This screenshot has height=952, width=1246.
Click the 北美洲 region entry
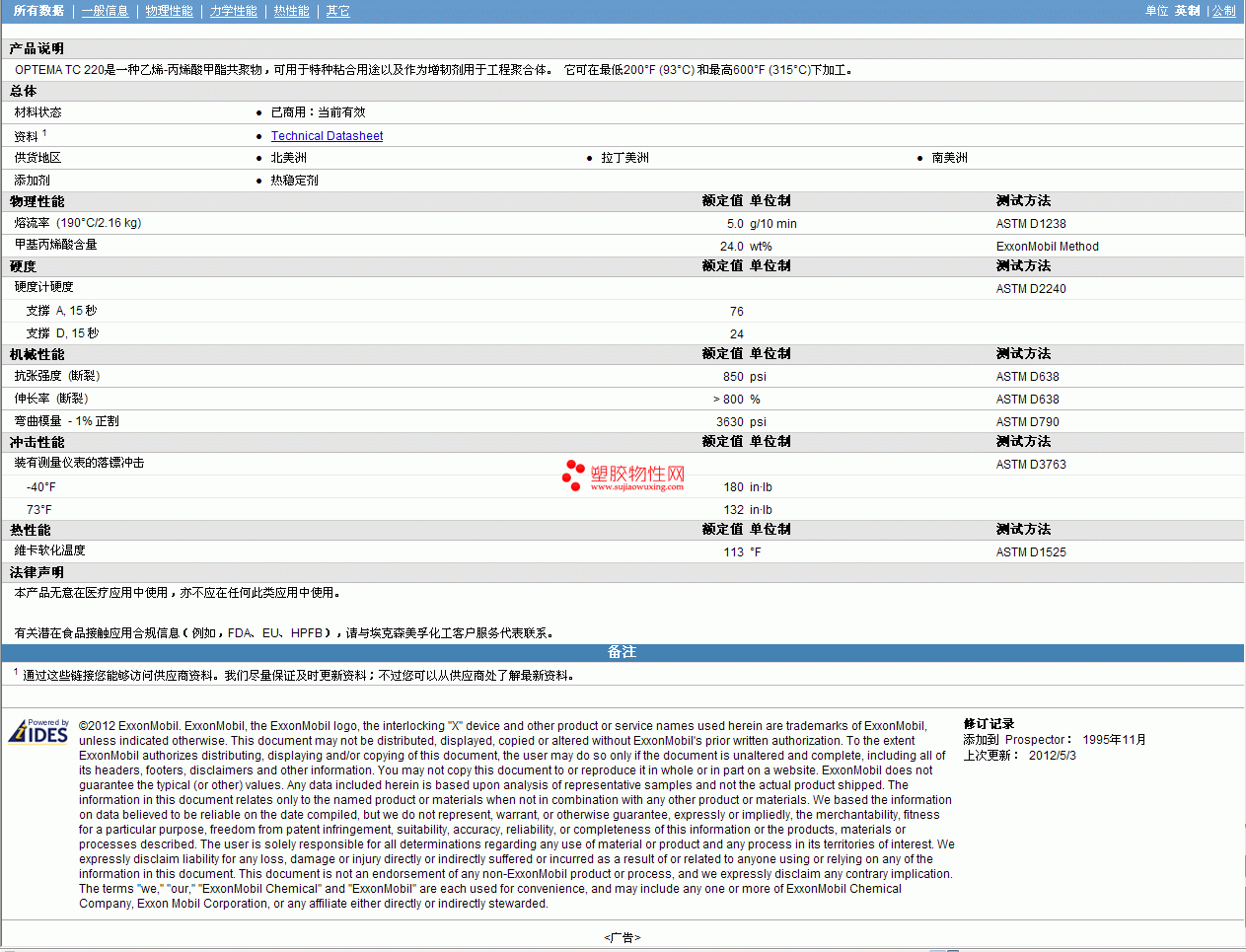coord(288,158)
